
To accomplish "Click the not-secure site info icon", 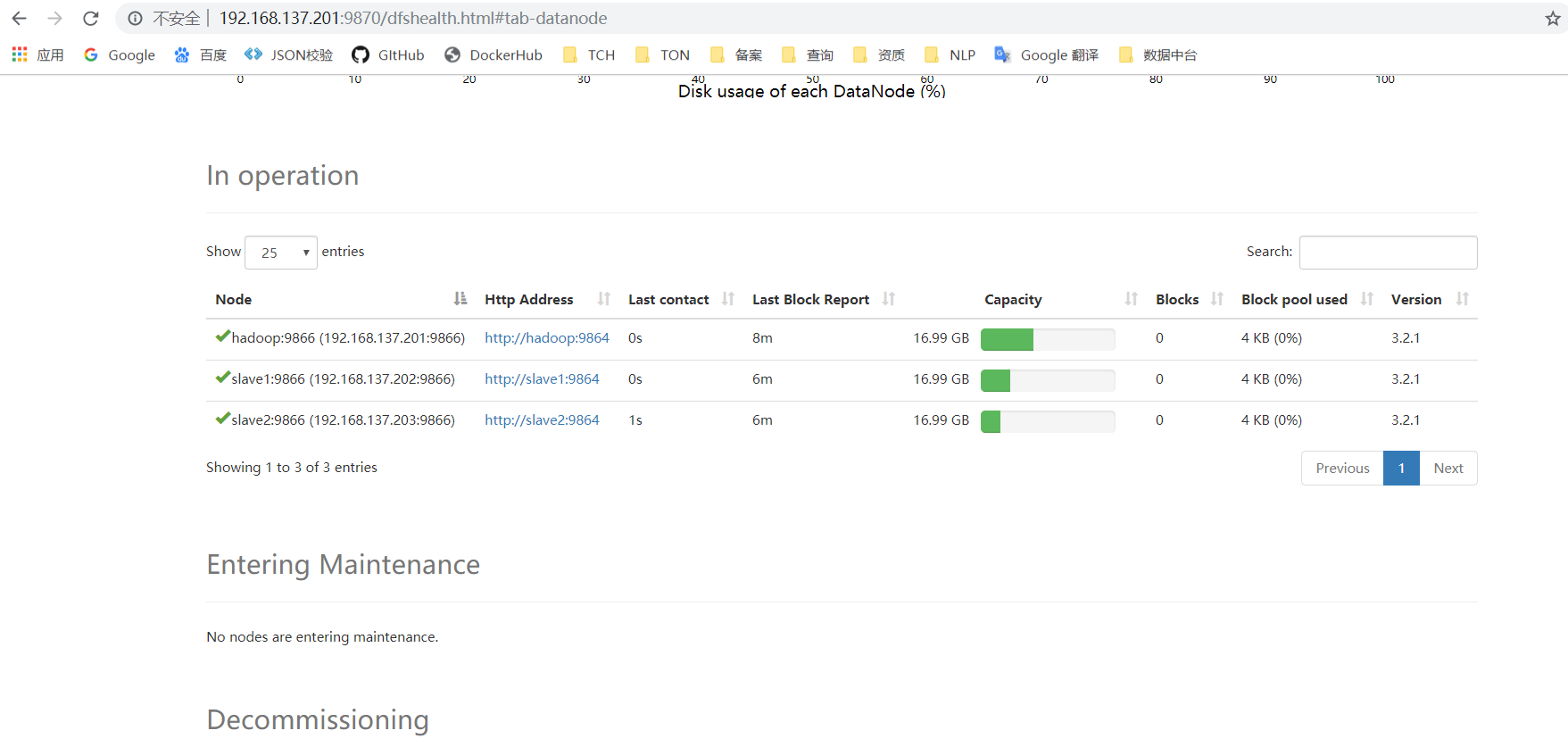I will coord(135,18).
